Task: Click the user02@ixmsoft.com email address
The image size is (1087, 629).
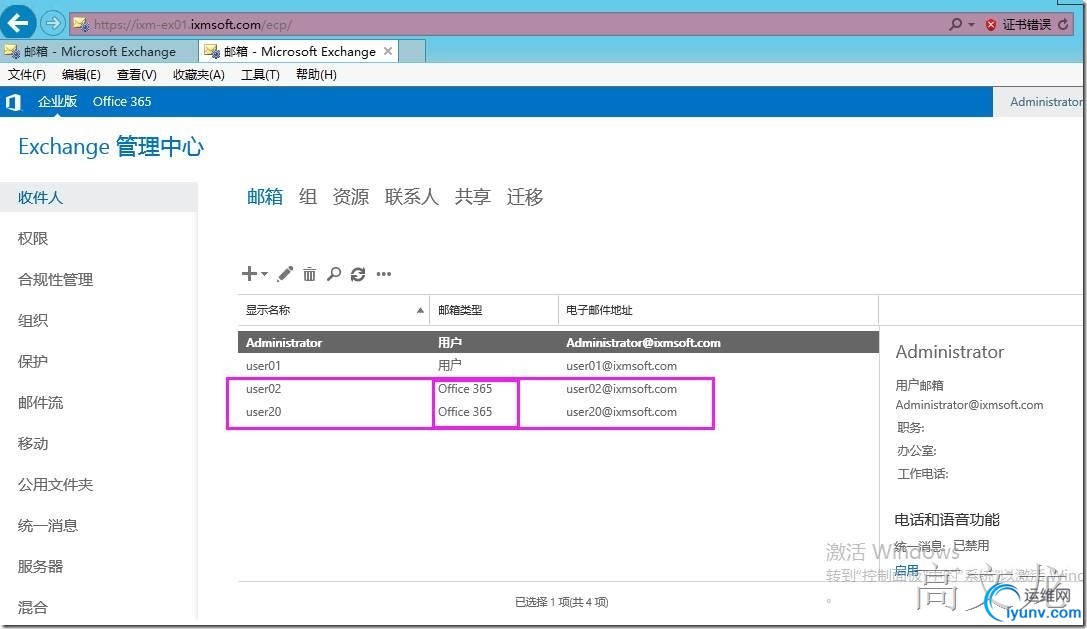Action: 621,388
